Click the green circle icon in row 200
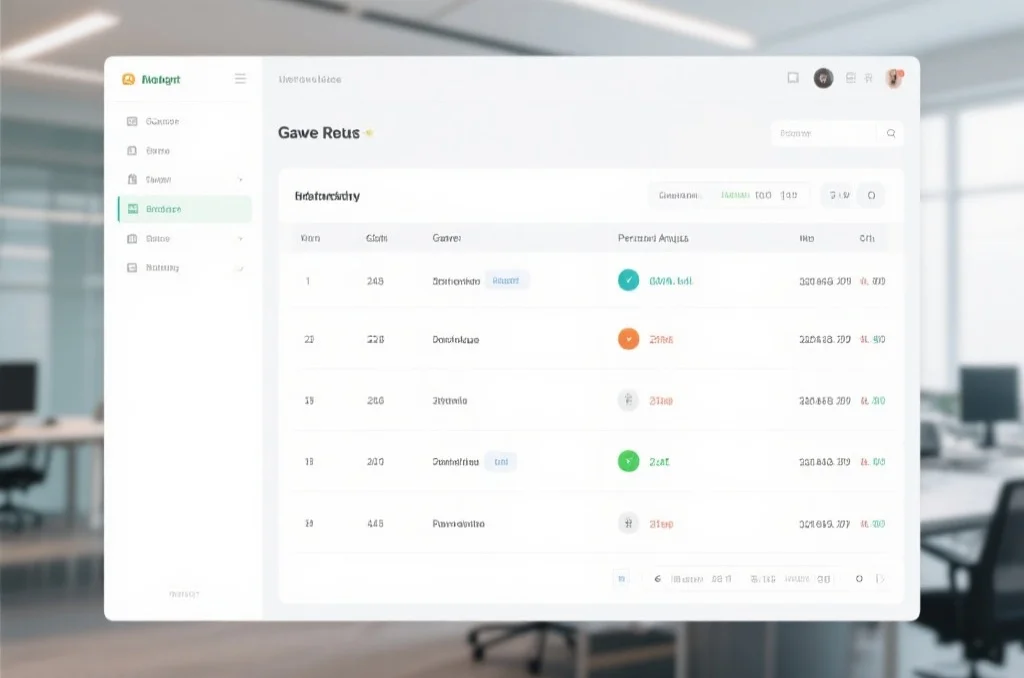The image size is (1024, 678). (628, 461)
